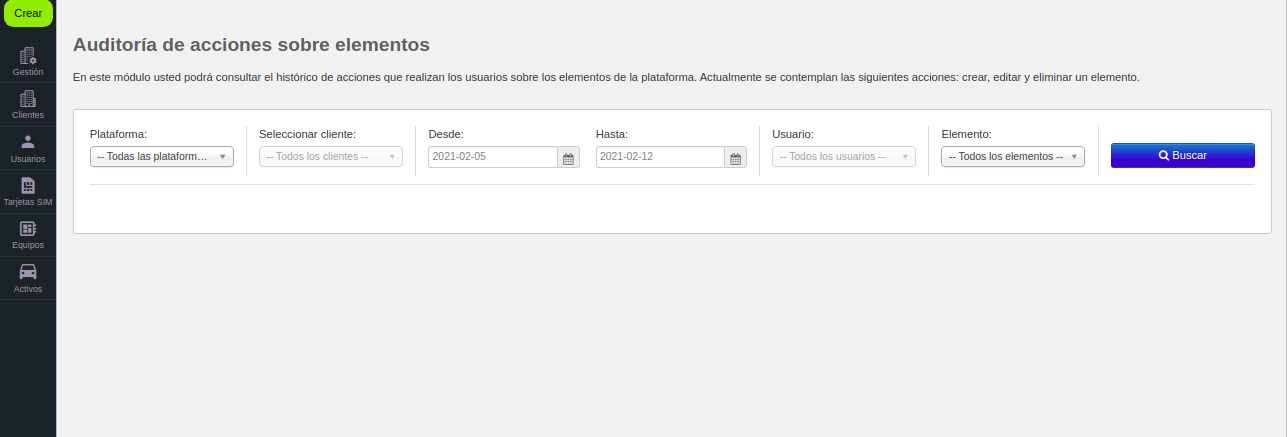1287x437 pixels.
Task: Click the Hasta date input field
Action: click(x=660, y=157)
